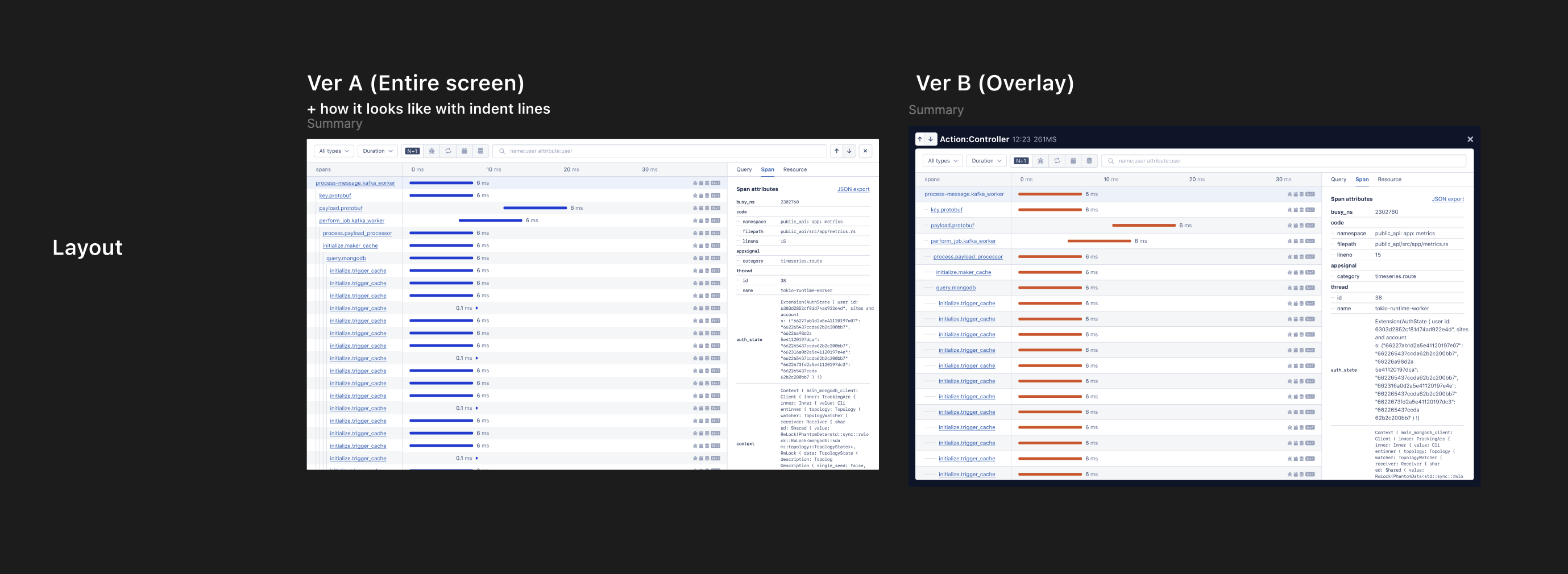The image size is (1568, 574).
Task: Click the calendar filter icon in Ver B overlay toolbar
Action: click(1073, 161)
